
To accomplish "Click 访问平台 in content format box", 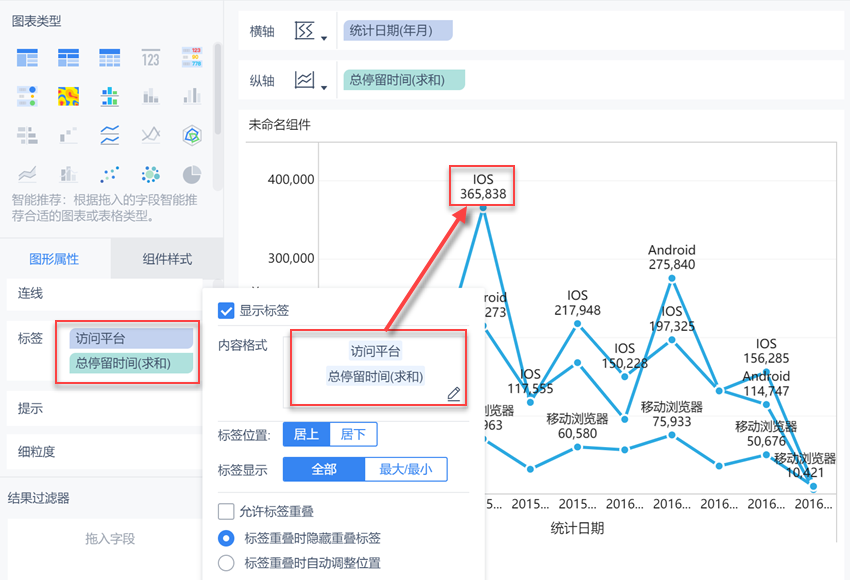I will 375,351.
